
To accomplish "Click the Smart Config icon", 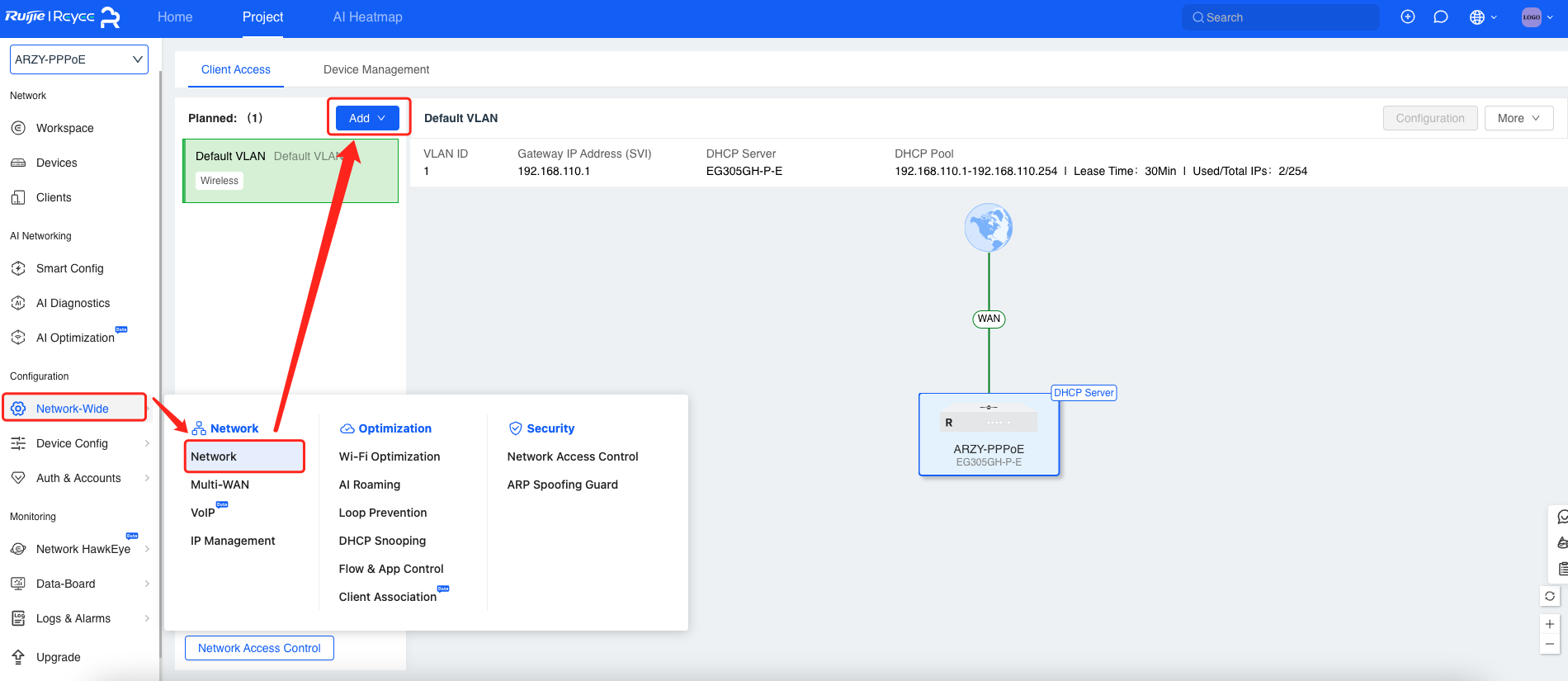I will click(18, 268).
